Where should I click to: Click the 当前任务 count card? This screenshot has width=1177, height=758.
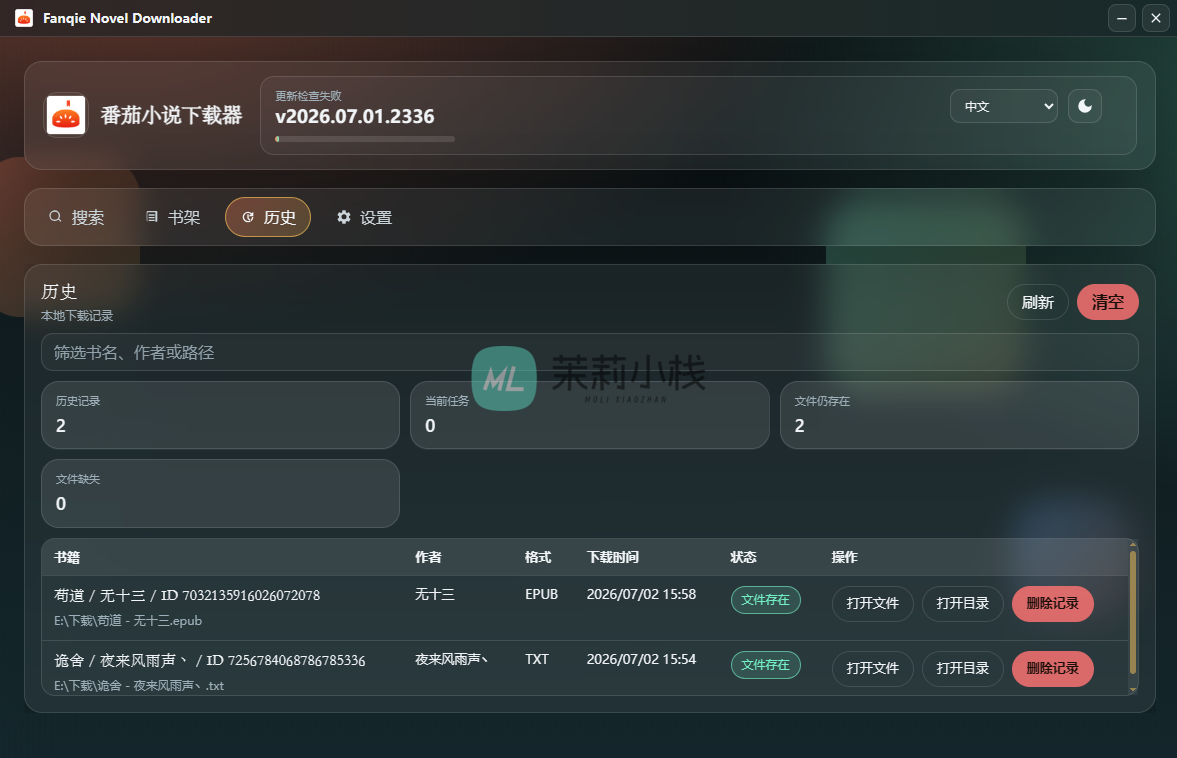[589, 415]
